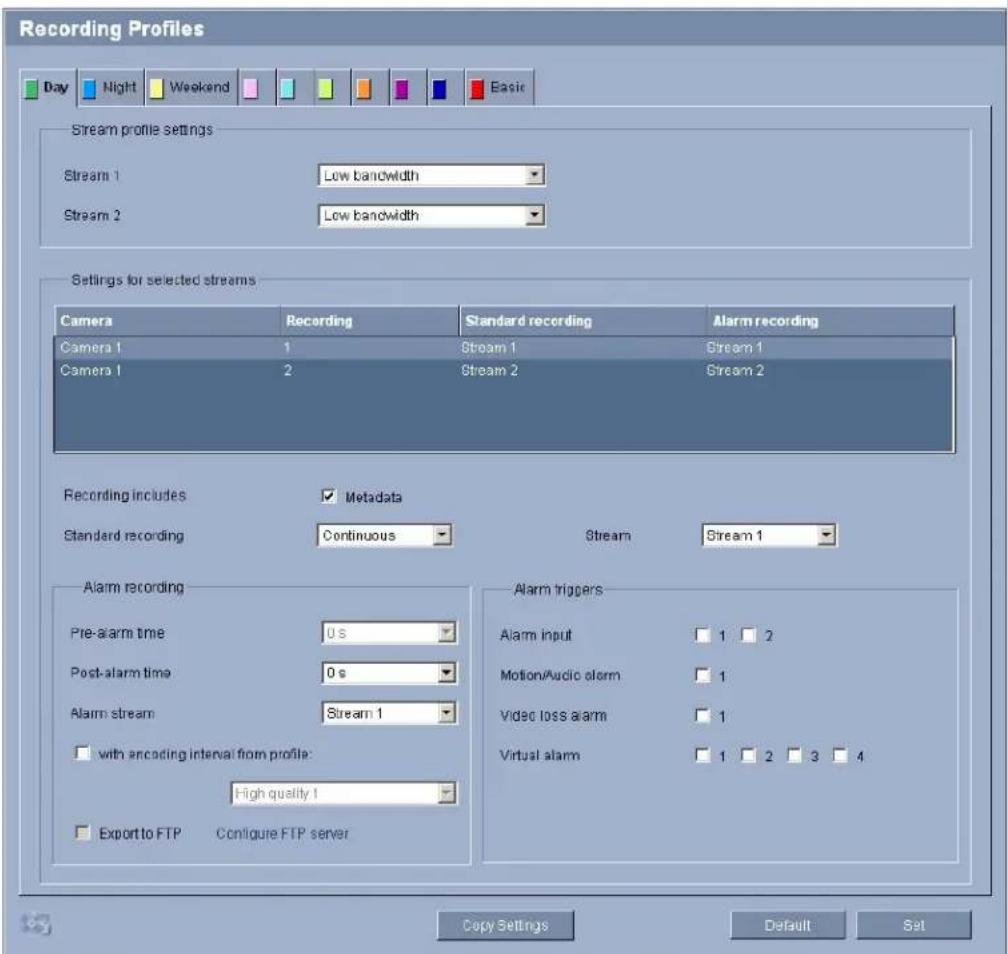Check Video loss alarm 1

(x=703, y=715)
